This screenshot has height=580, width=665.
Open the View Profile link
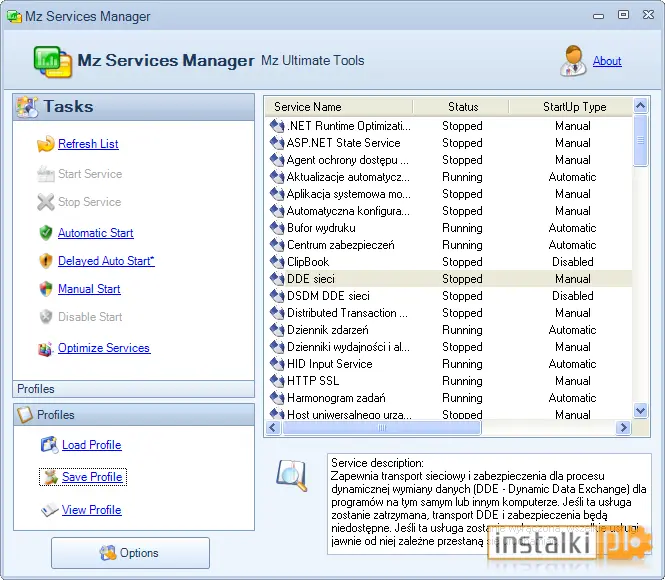[92, 510]
